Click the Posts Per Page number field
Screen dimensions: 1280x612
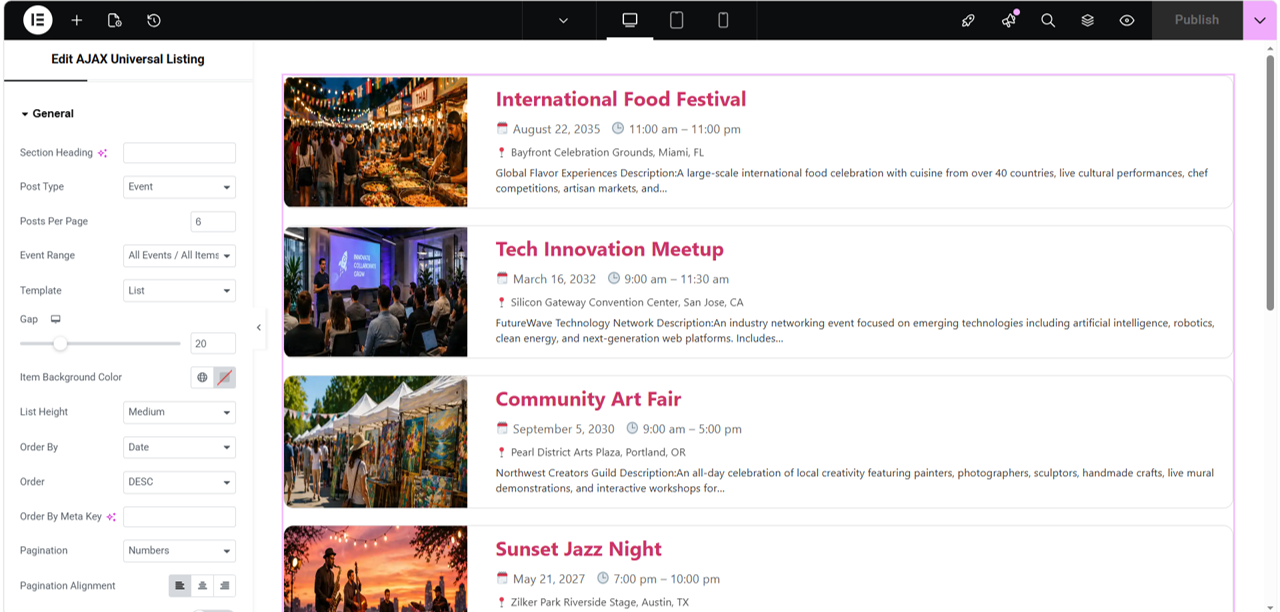click(x=213, y=222)
